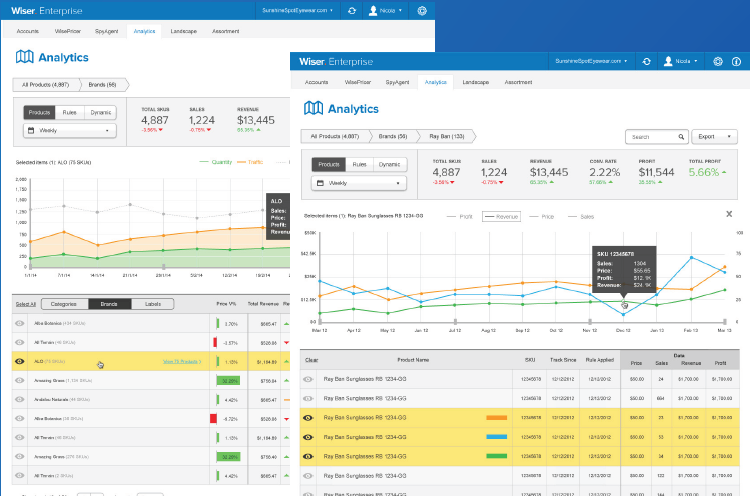Select Categories filter in back window
The height and width of the screenshot is (496, 750).
(x=65, y=304)
